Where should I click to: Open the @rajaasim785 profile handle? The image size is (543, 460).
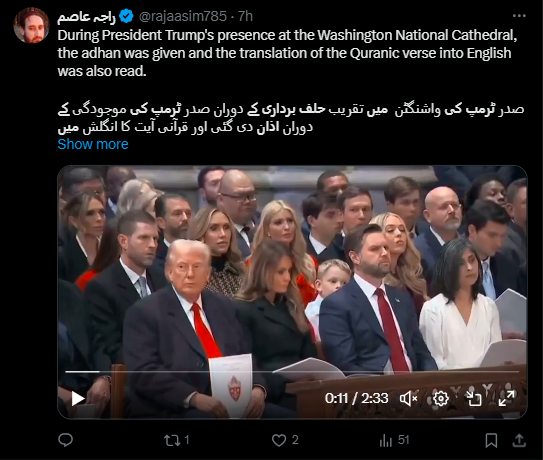point(183,16)
